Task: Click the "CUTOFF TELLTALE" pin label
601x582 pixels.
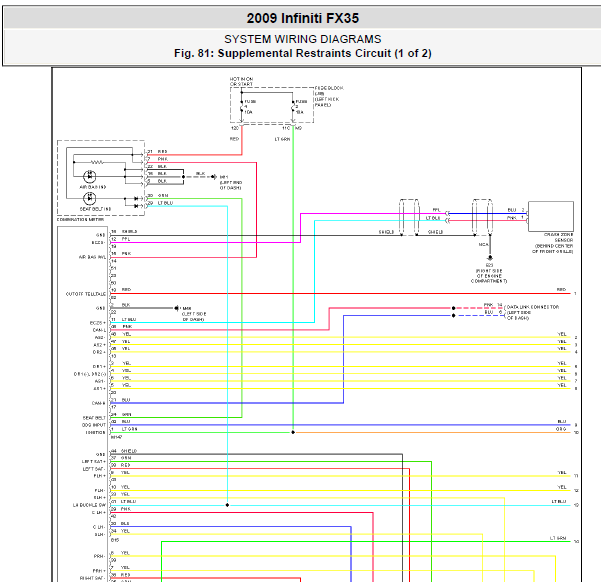Action: (x=86, y=294)
